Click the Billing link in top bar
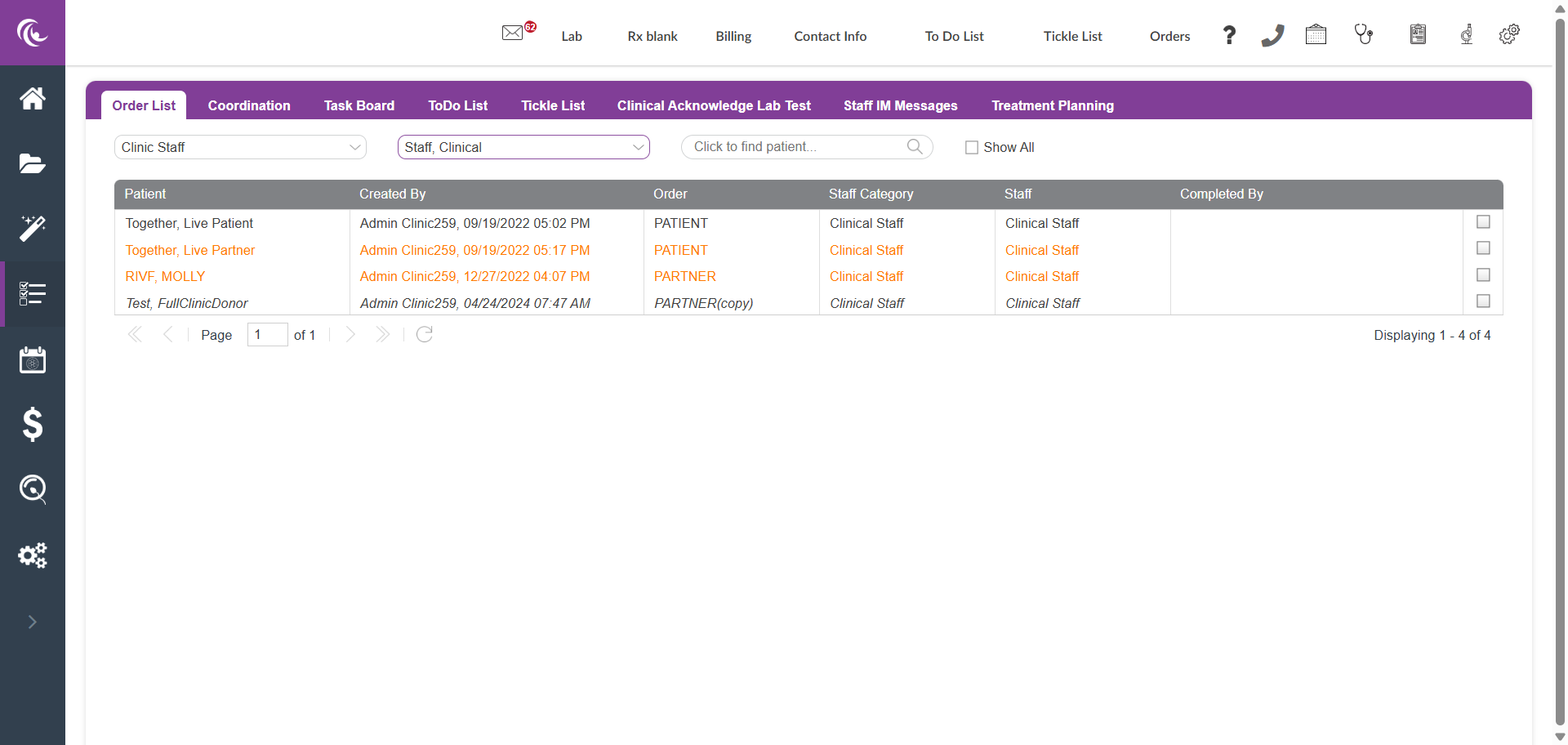The image size is (1568, 745). point(733,36)
